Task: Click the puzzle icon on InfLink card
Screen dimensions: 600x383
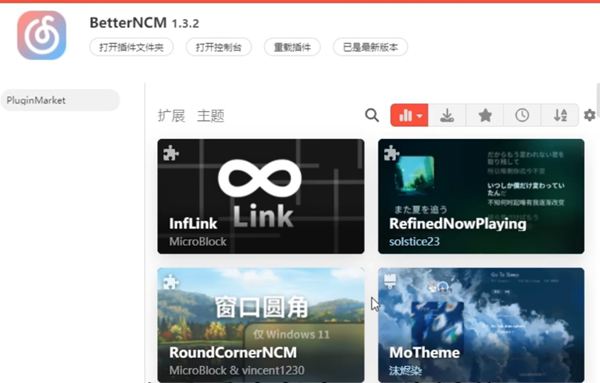Action: pyautogui.click(x=171, y=153)
